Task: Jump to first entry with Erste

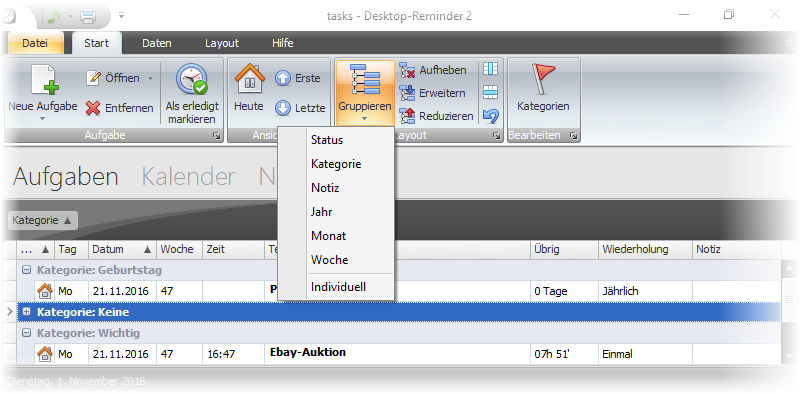Action: (x=297, y=78)
